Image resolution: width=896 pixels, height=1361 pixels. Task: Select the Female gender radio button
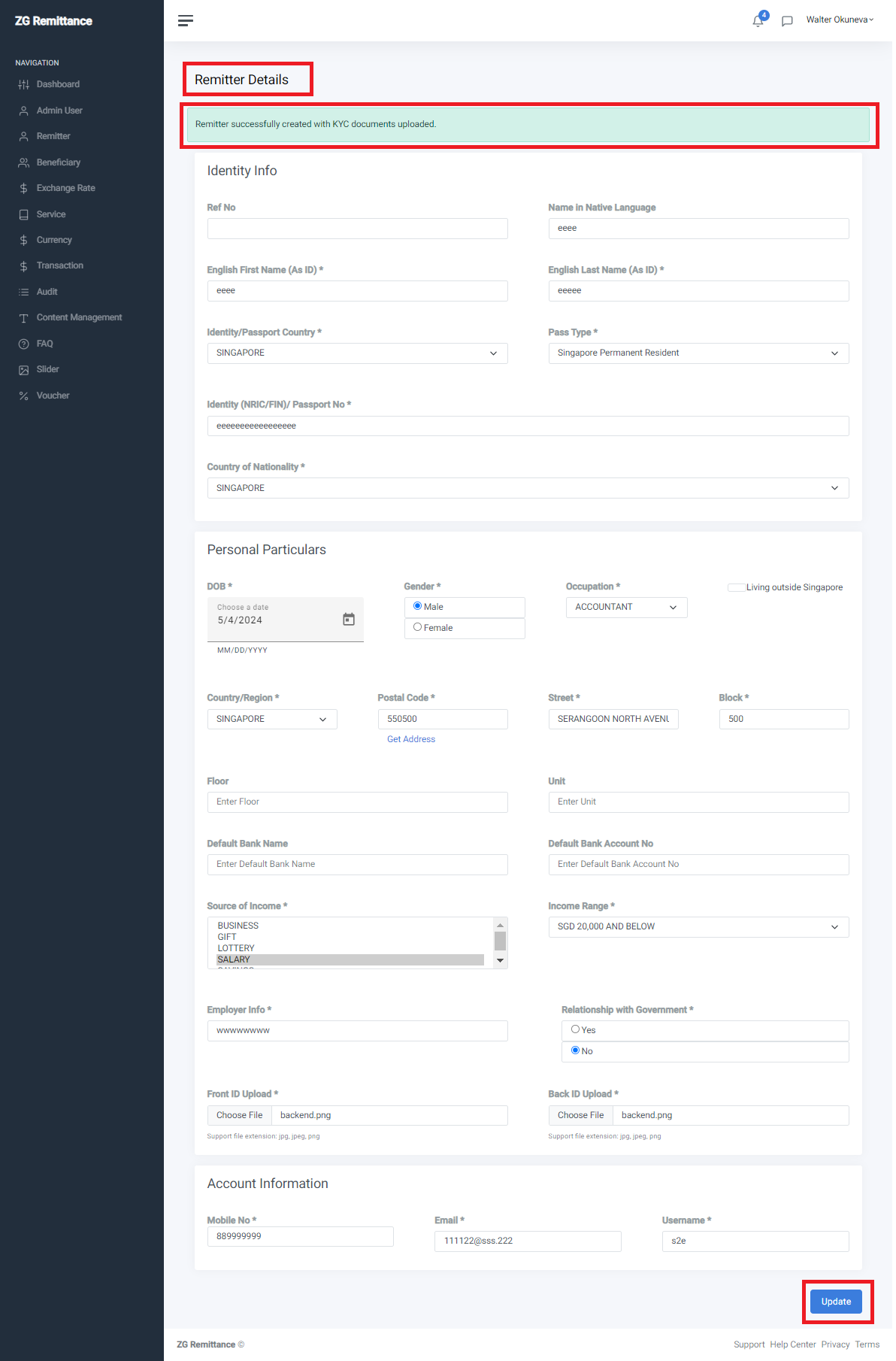417,627
